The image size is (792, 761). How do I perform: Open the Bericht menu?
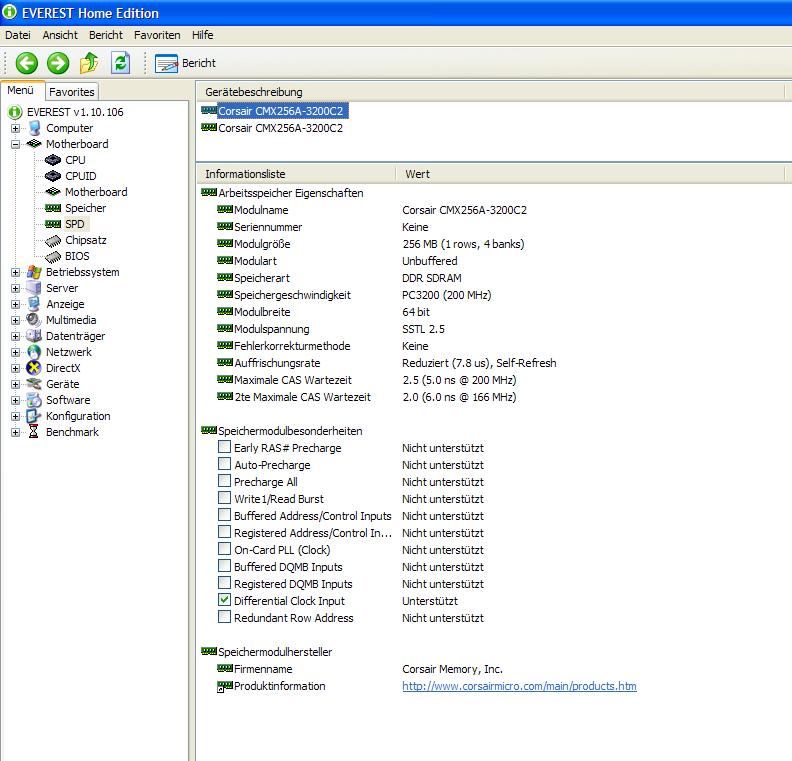click(x=106, y=35)
